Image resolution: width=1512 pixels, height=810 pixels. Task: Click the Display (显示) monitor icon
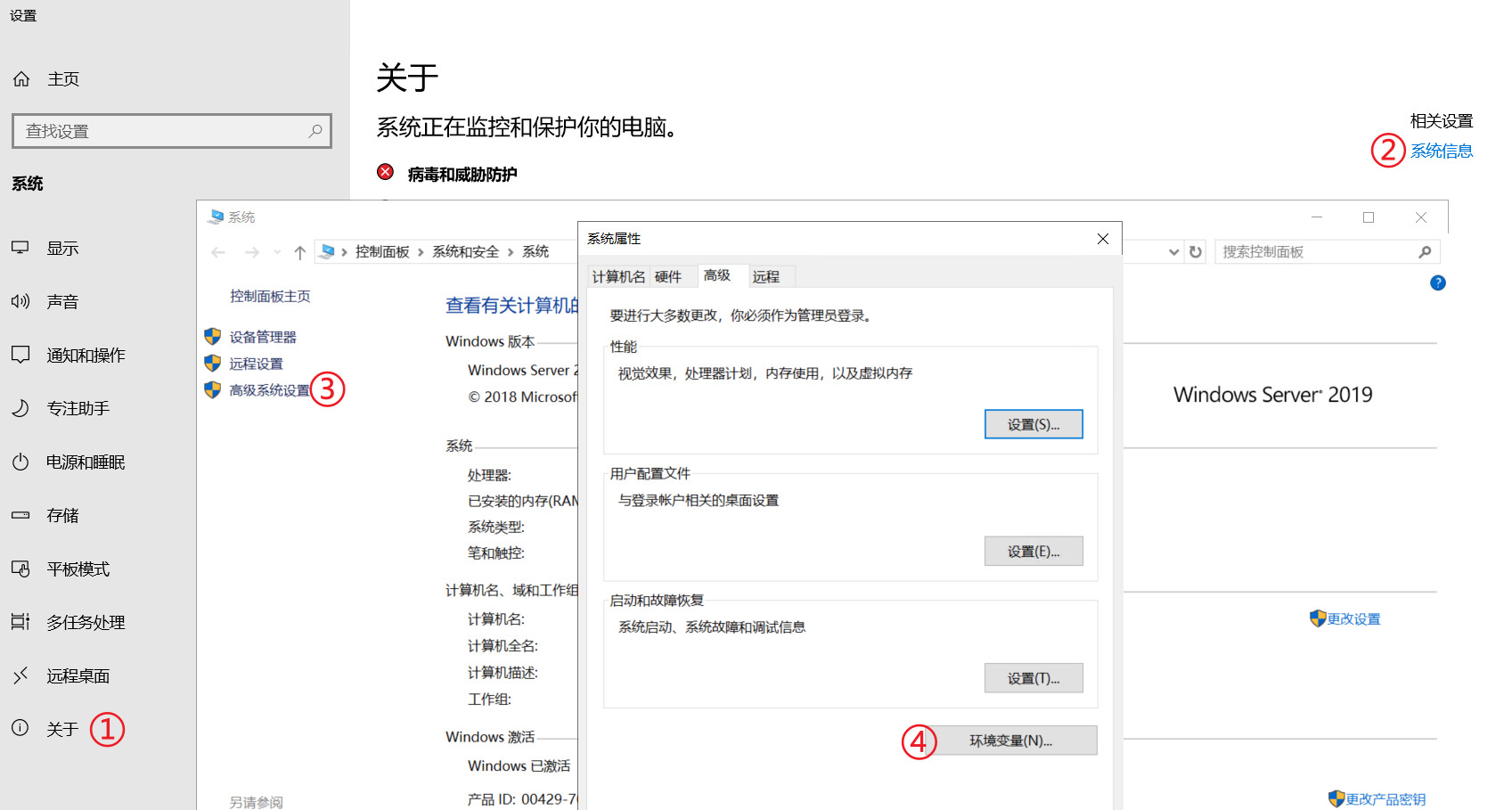[x=20, y=248]
